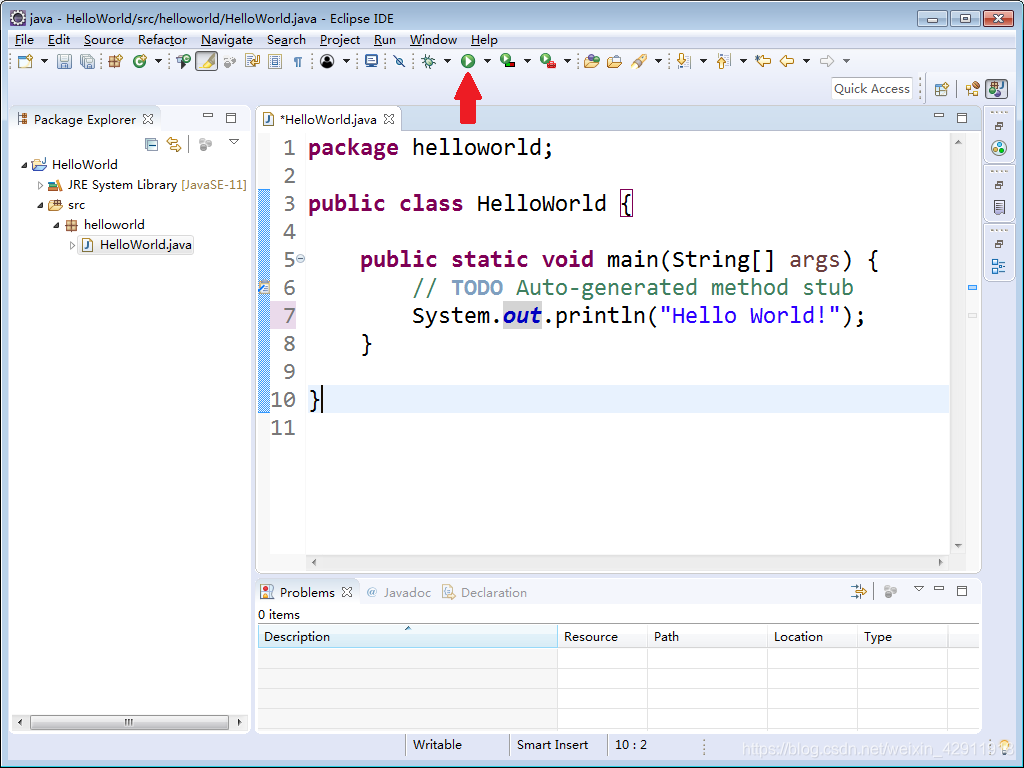Open the File menu
The width and height of the screenshot is (1024, 768).
[x=24, y=40]
